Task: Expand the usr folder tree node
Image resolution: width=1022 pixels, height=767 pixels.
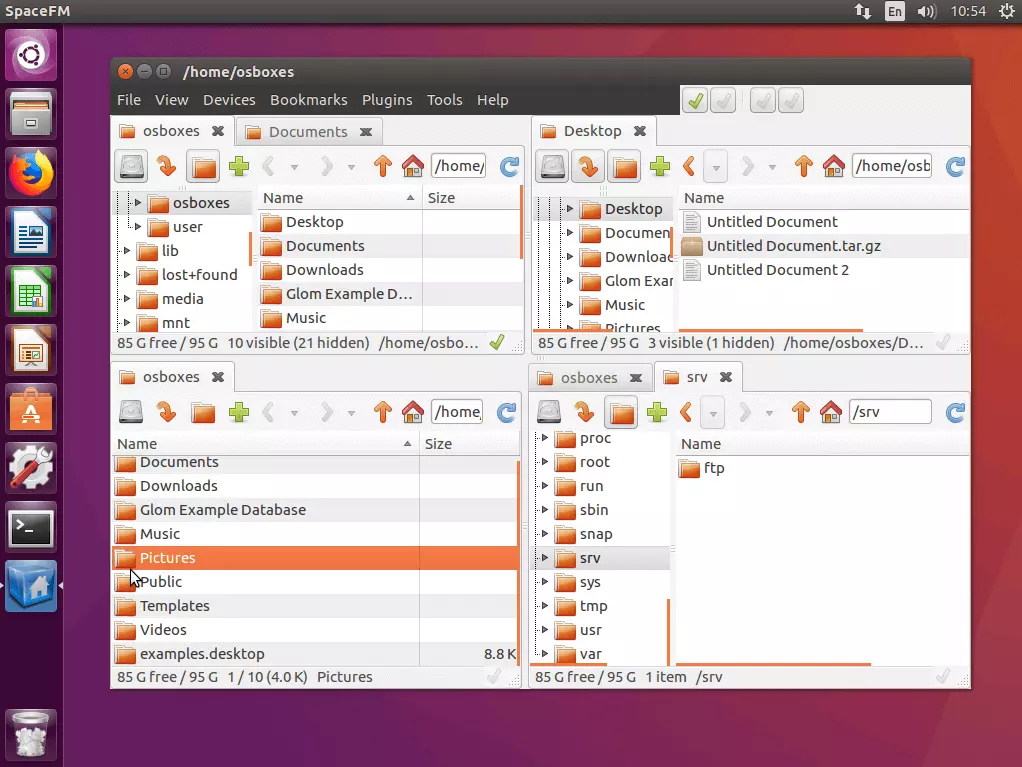Action: 544,630
